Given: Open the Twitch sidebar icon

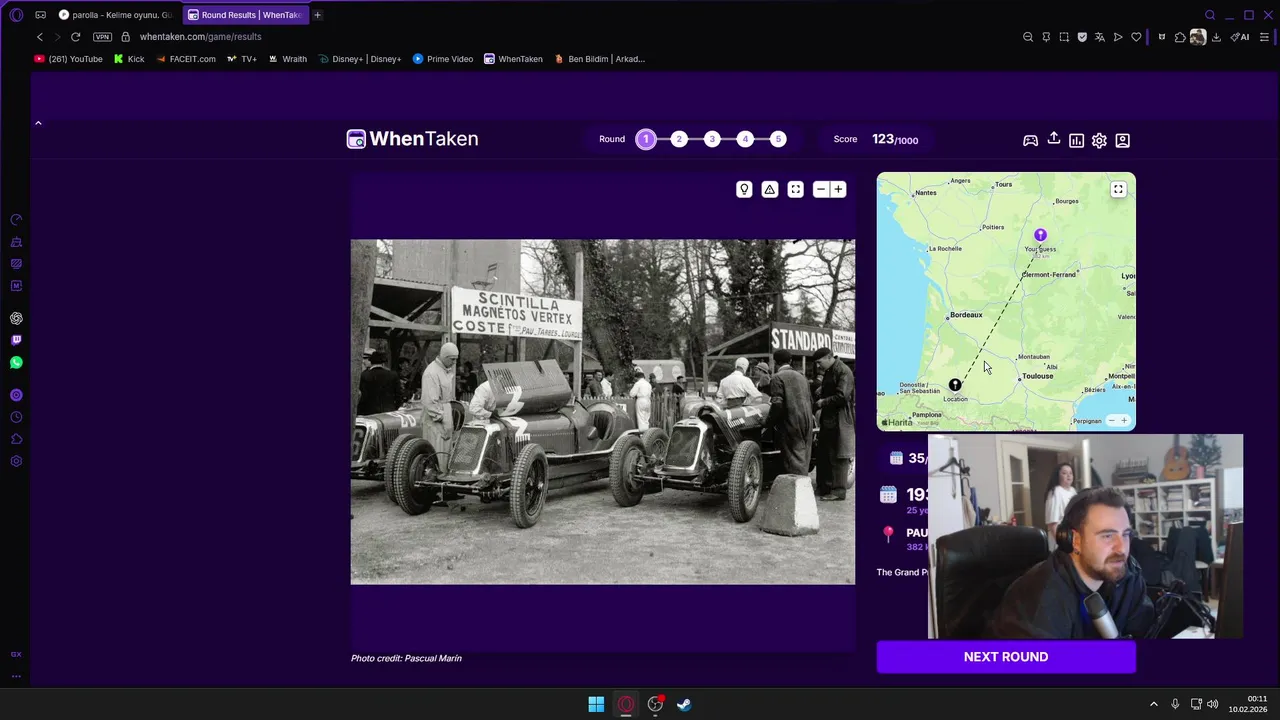Looking at the screenshot, I should point(16,341).
